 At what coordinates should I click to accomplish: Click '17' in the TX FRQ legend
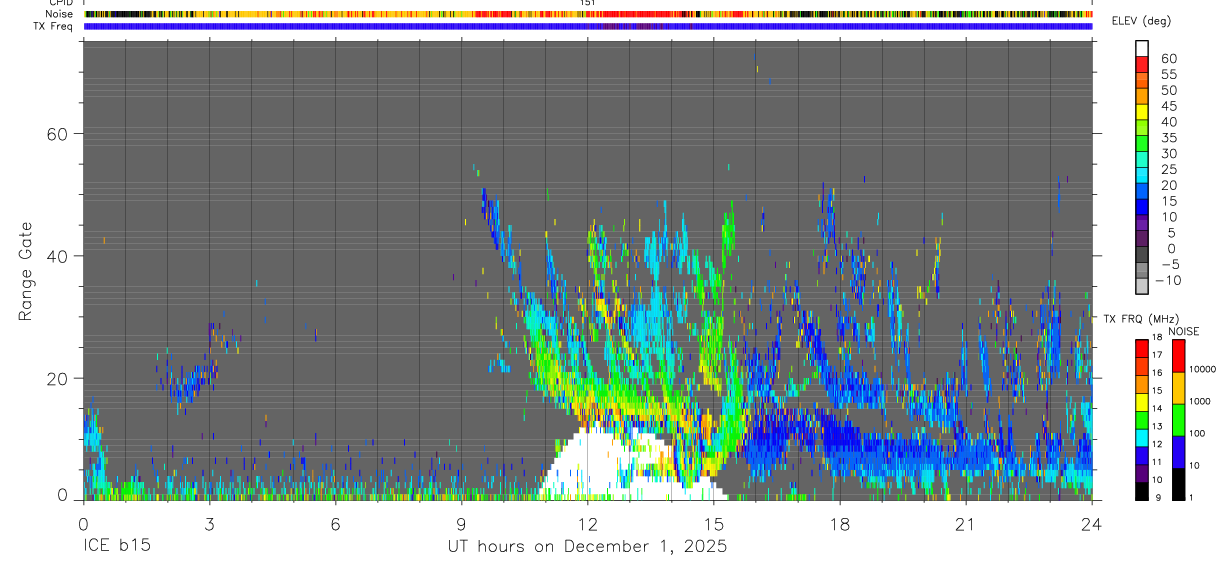click(1158, 355)
